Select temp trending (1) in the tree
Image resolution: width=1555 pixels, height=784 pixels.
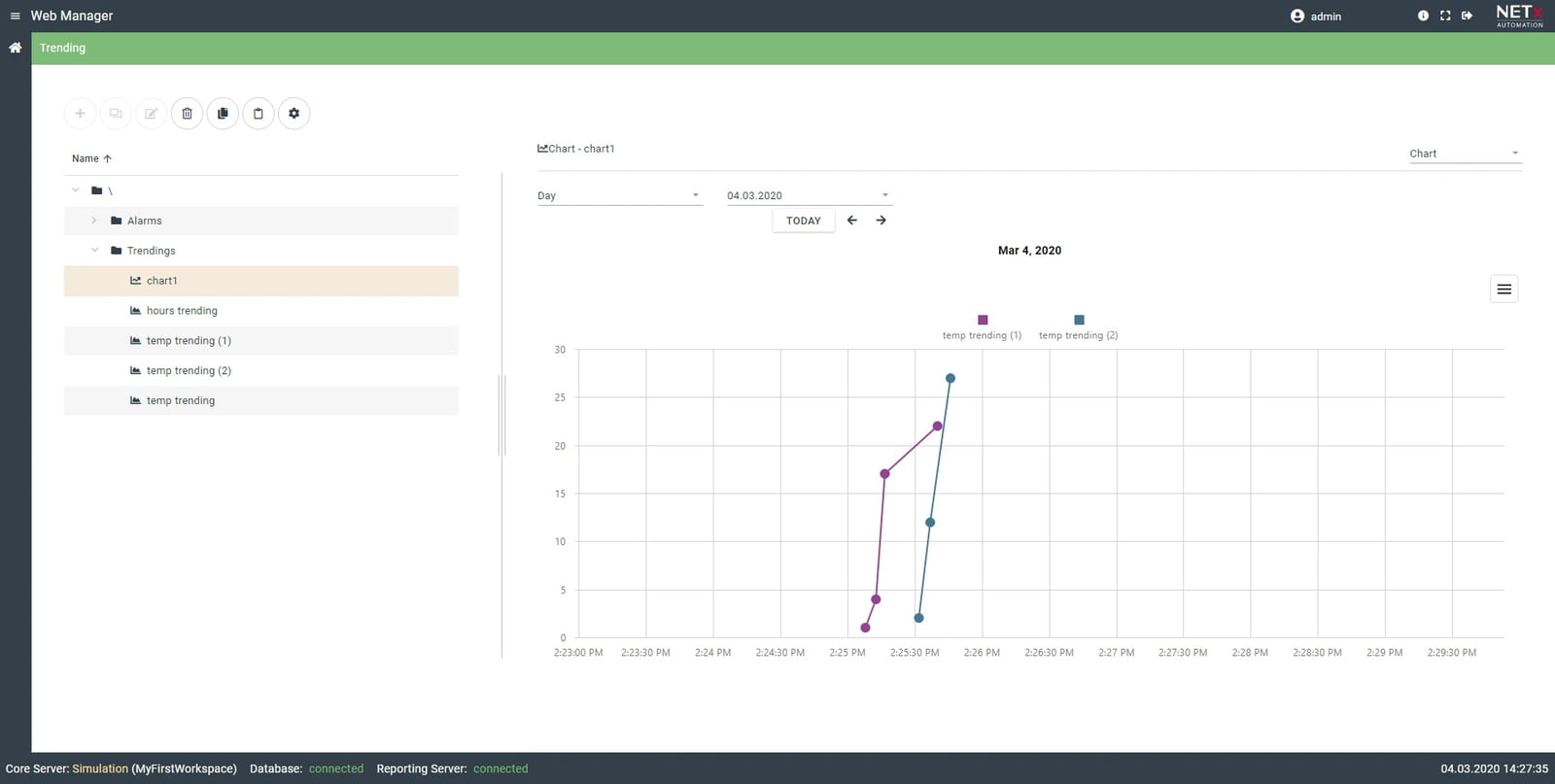pos(261,341)
